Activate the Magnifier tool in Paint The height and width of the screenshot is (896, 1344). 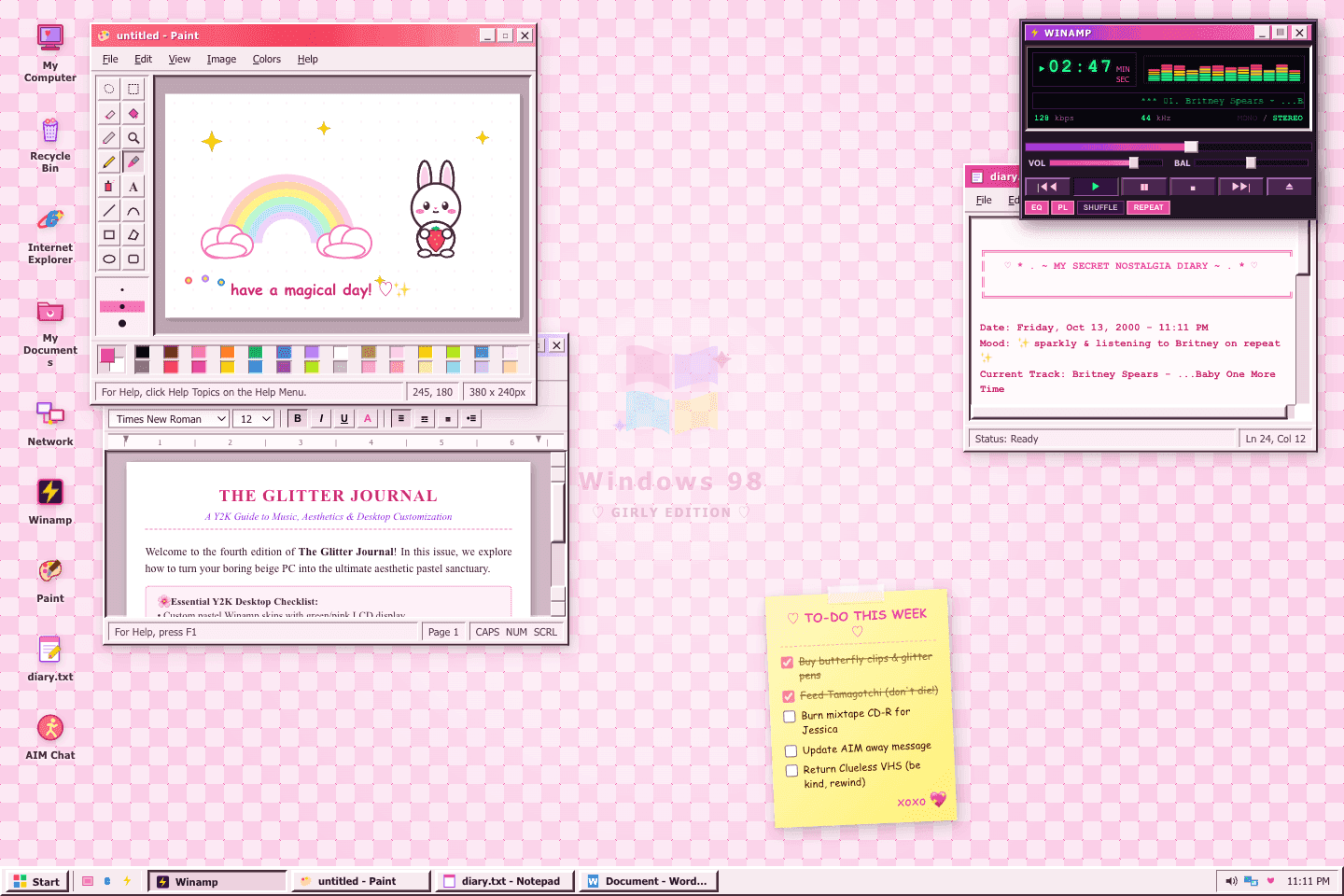click(133, 137)
